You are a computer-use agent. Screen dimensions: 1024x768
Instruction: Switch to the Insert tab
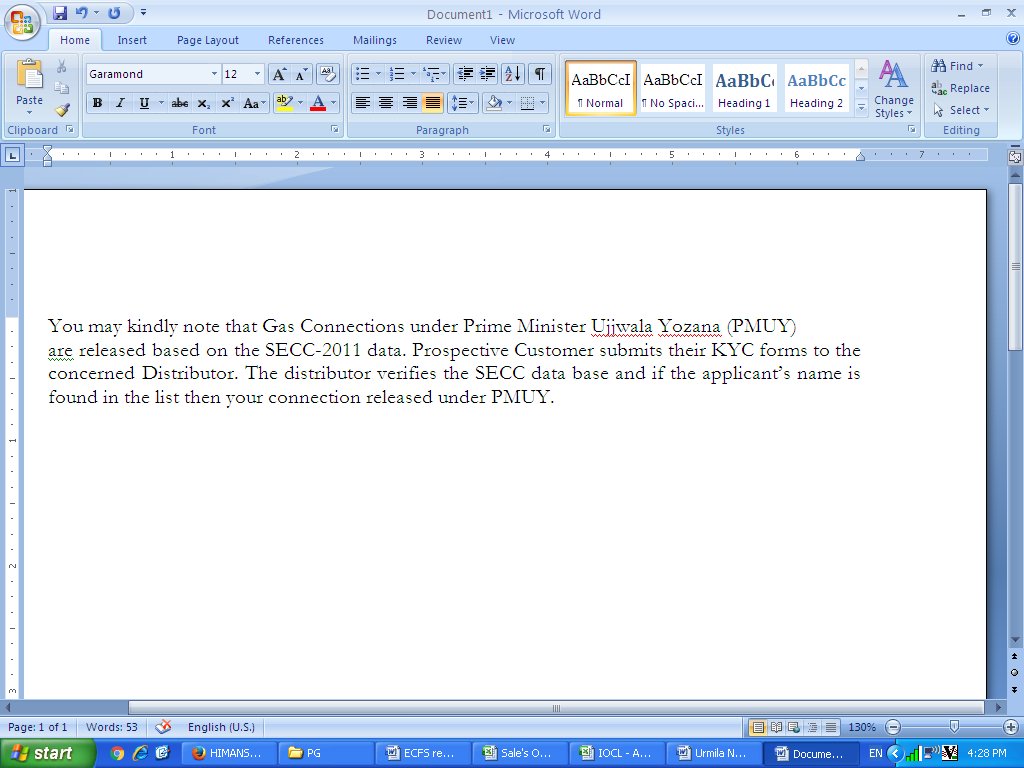coord(132,40)
